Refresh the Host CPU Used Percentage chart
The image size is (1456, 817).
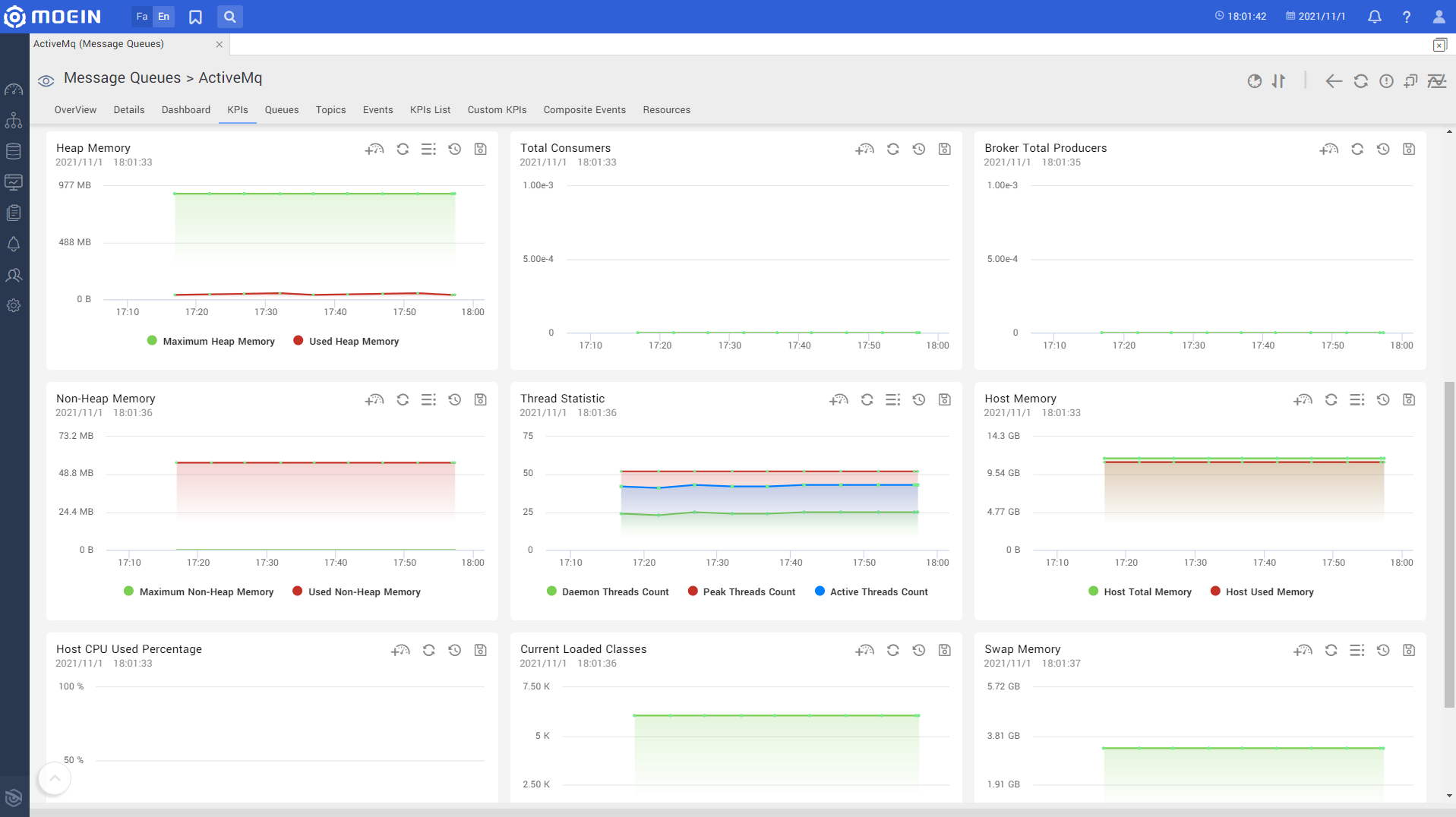428,650
